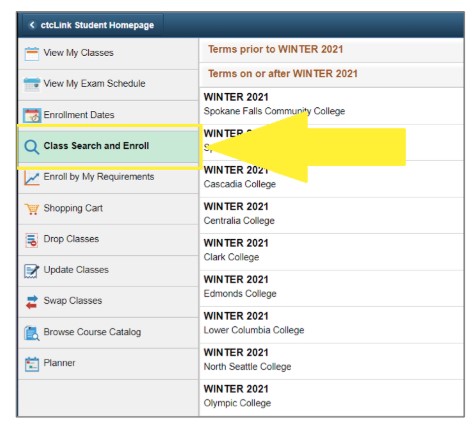This screenshot has width=475, height=429.
Task: Click the Drop Classes icon
Action: click(x=32, y=240)
